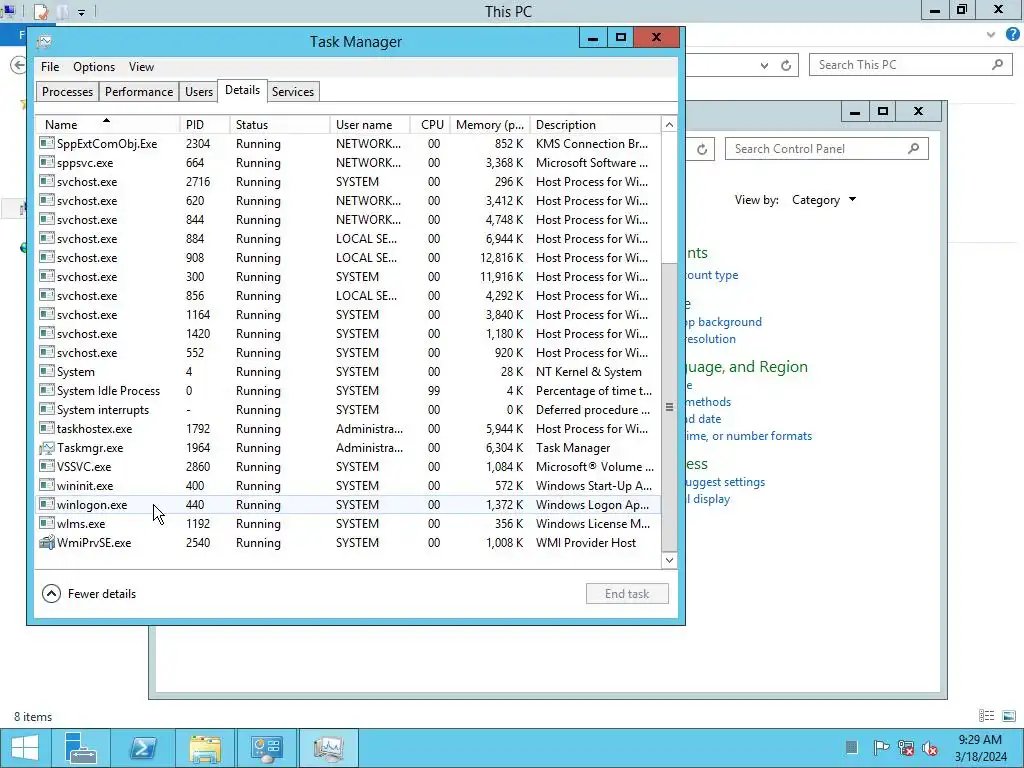This screenshot has height=768, width=1024.
Task: Switch to the Processes tab
Action: (x=67, y=92)
